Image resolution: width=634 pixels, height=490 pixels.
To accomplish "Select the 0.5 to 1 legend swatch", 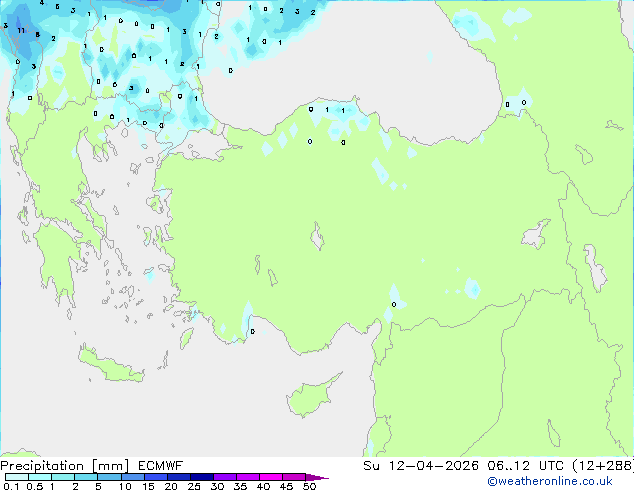I will 40,477.
